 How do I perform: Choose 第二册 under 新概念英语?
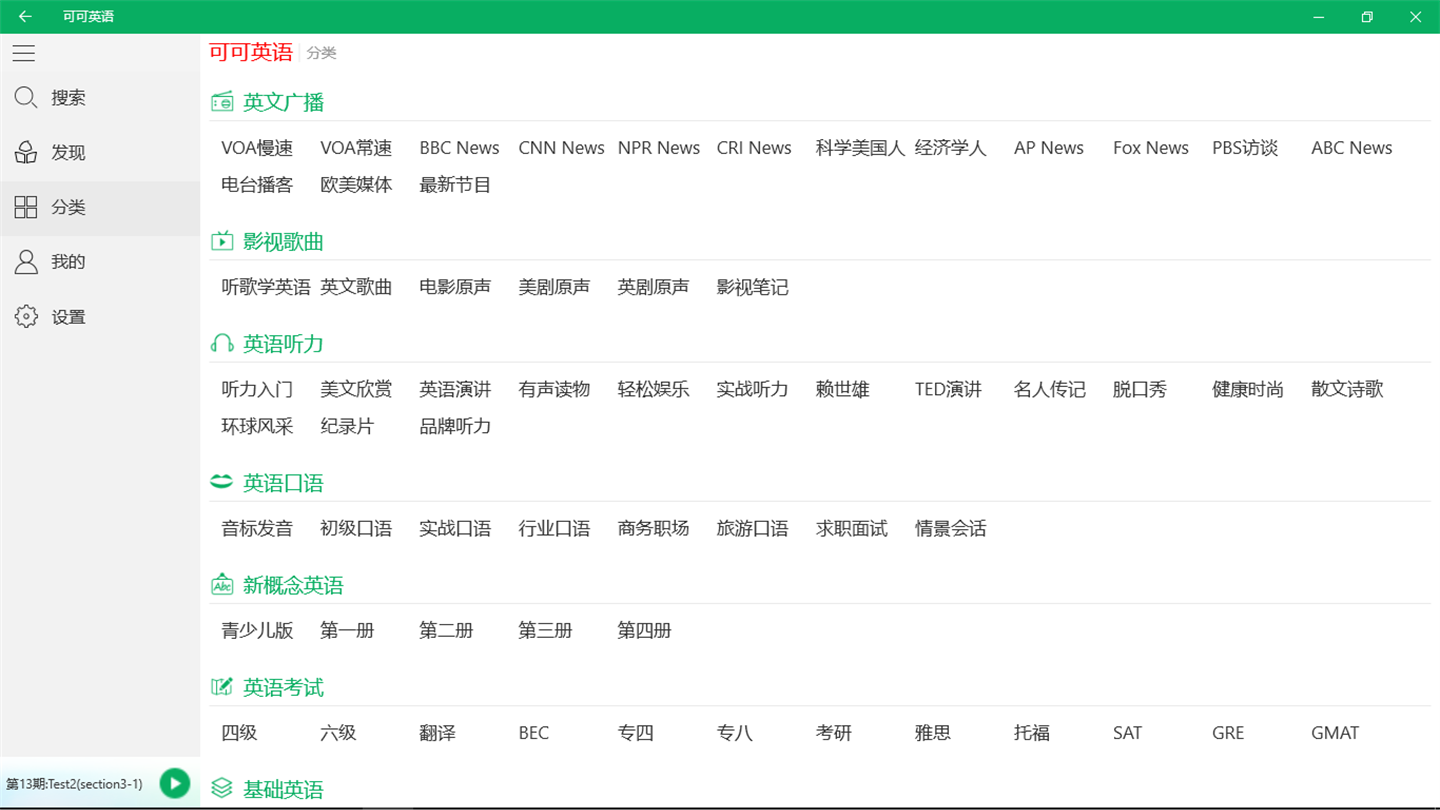pos(446,631)
